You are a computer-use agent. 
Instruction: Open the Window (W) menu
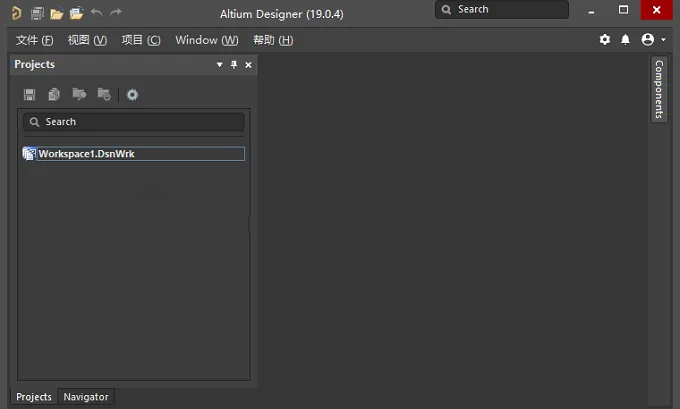coord(207,40)
